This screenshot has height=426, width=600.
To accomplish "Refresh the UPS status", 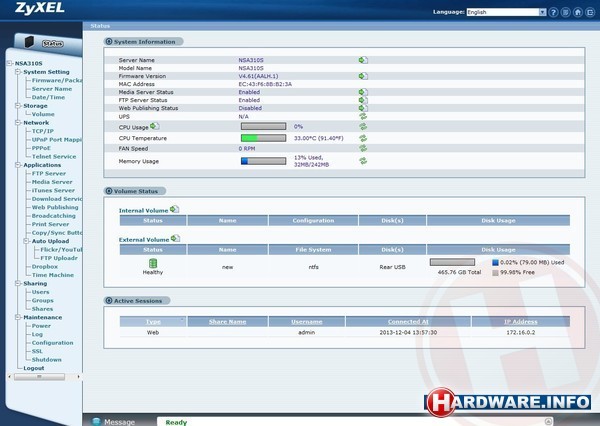I will tap(363, 116).
